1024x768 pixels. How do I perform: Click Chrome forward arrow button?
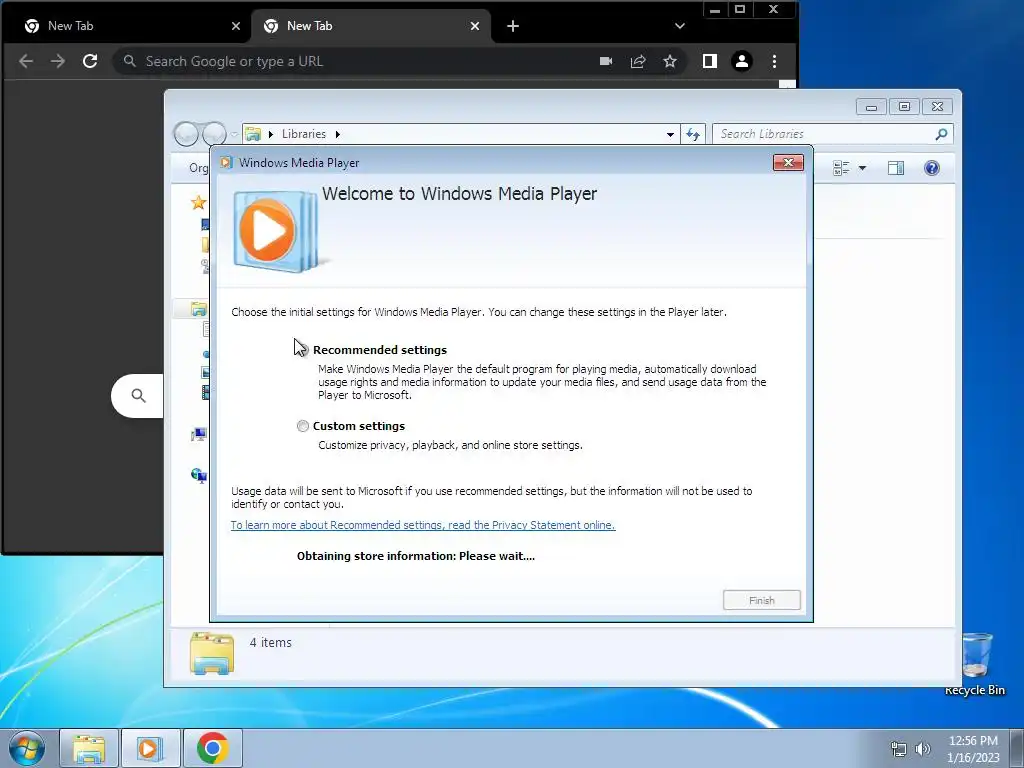pyautogui.click(x=58, y=61)
